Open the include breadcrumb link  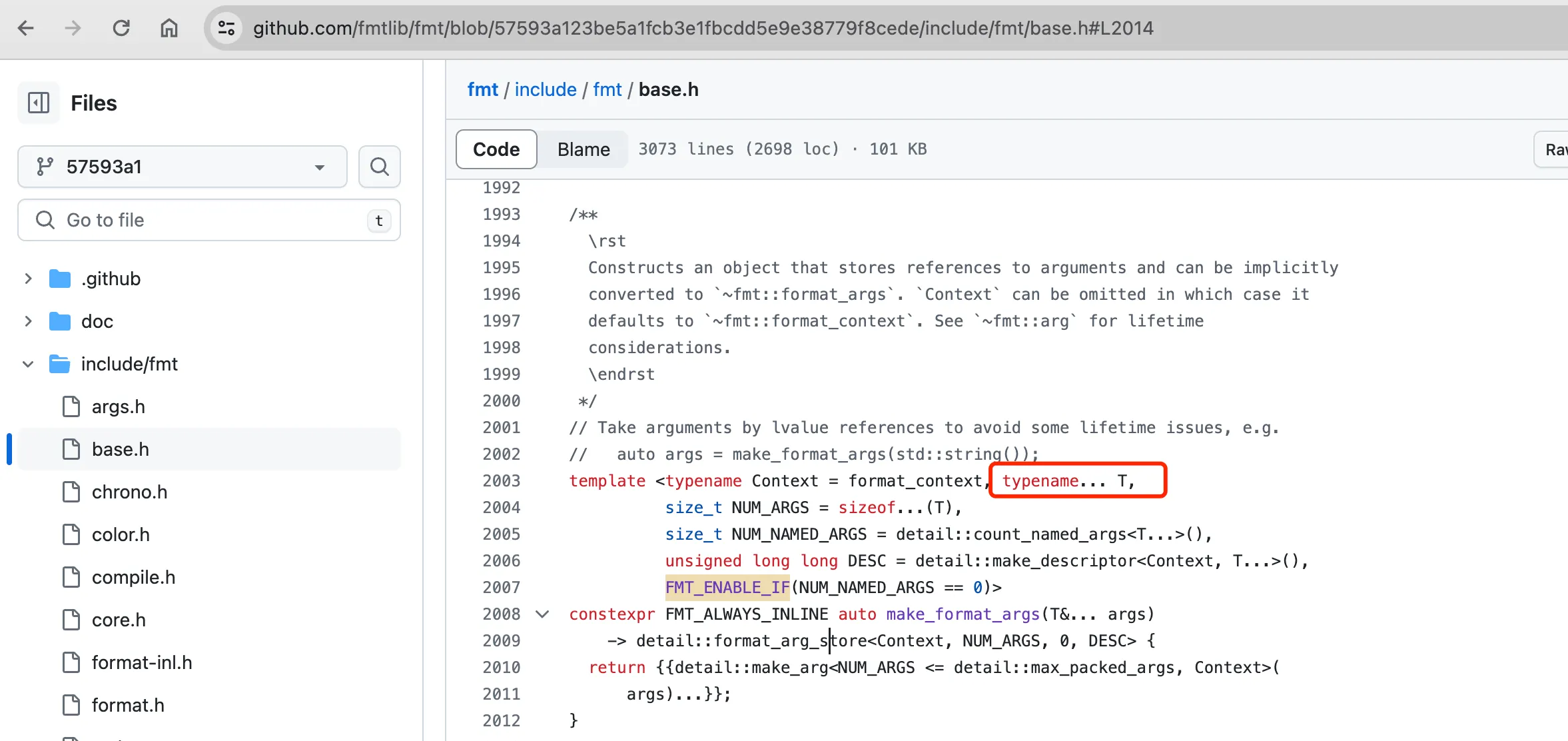point(545,89)
